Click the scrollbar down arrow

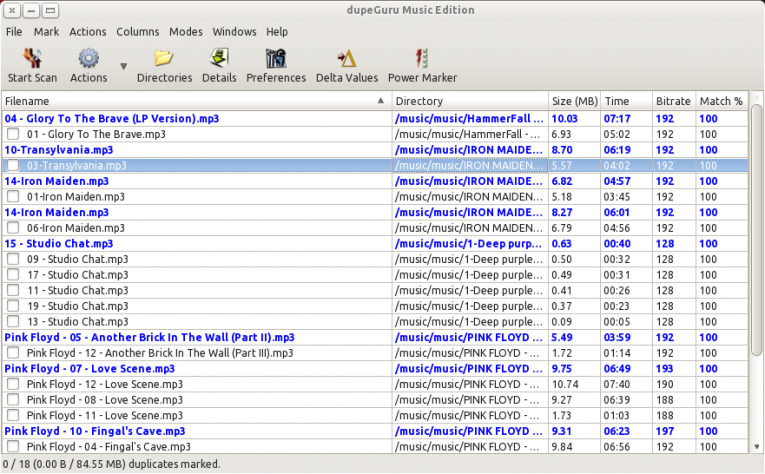tap(756, 446)
